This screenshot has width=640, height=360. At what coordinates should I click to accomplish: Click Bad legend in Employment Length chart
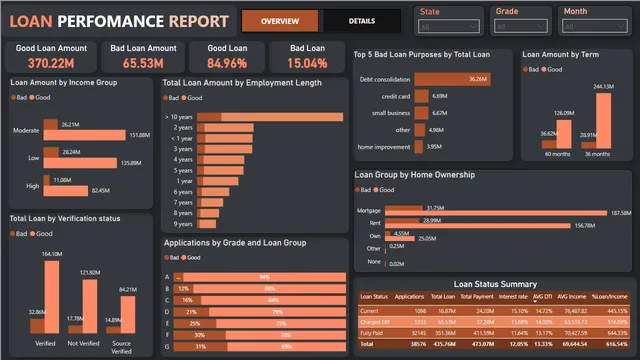pos(171,98)
